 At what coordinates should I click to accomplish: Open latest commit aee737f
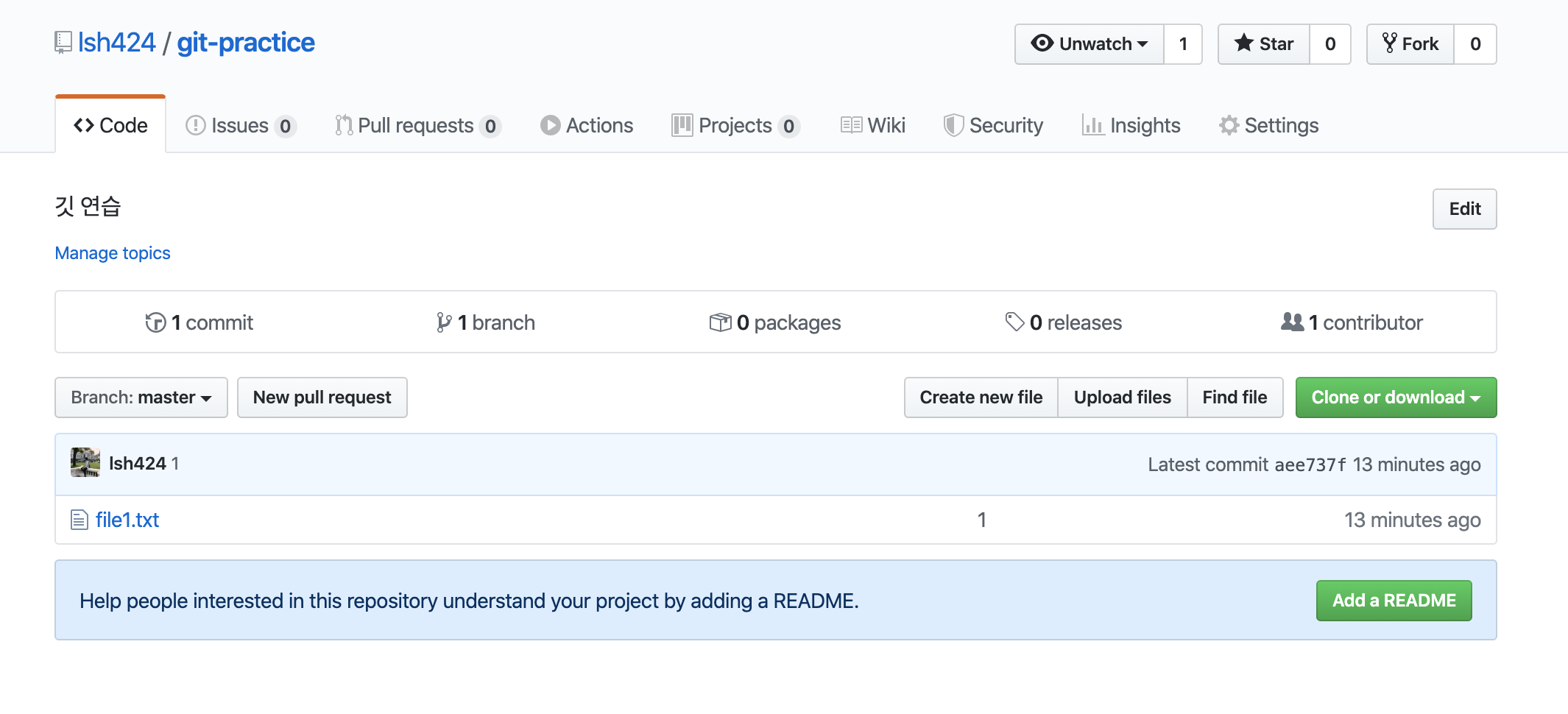[1310, 465]
